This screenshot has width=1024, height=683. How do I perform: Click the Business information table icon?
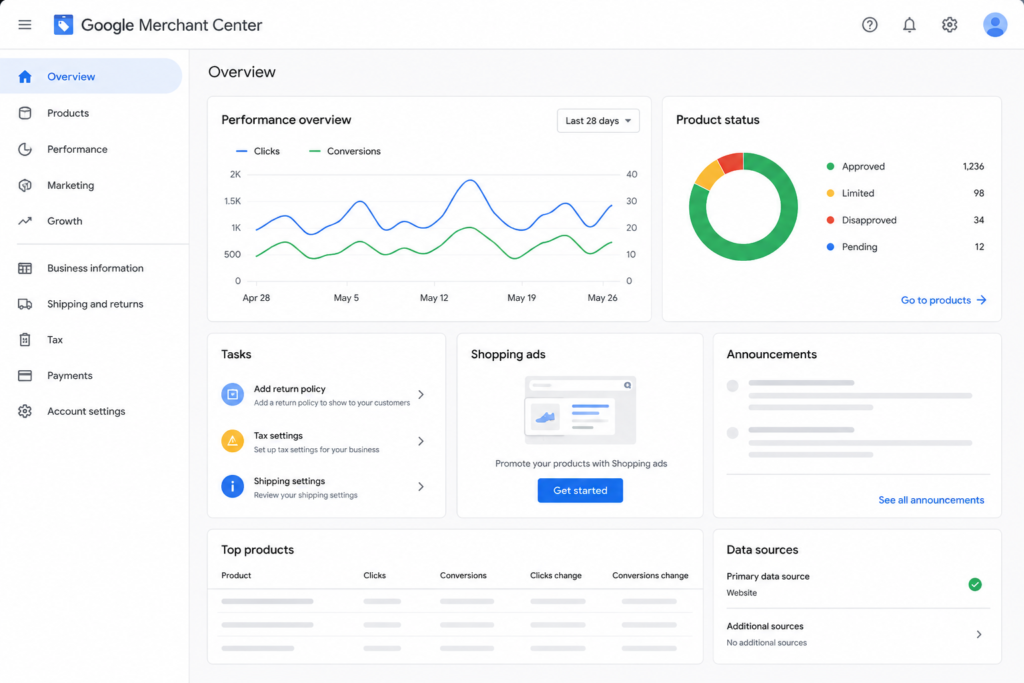pos(25,268)
